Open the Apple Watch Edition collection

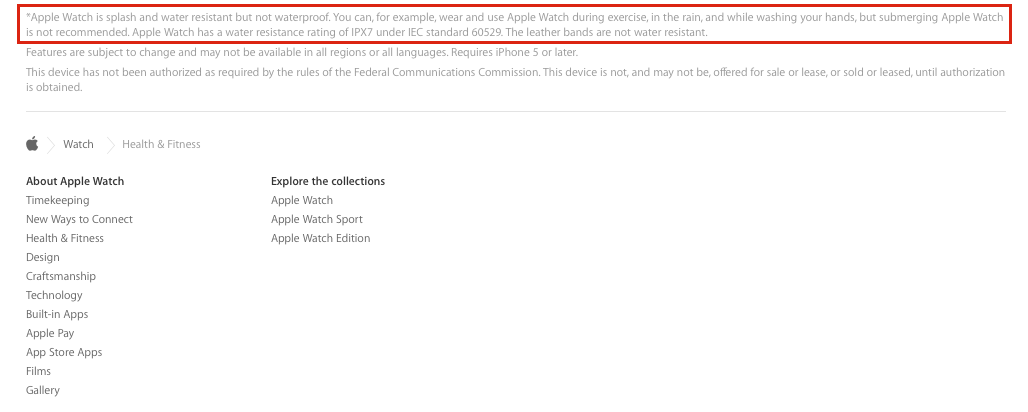tap(321, 238)
